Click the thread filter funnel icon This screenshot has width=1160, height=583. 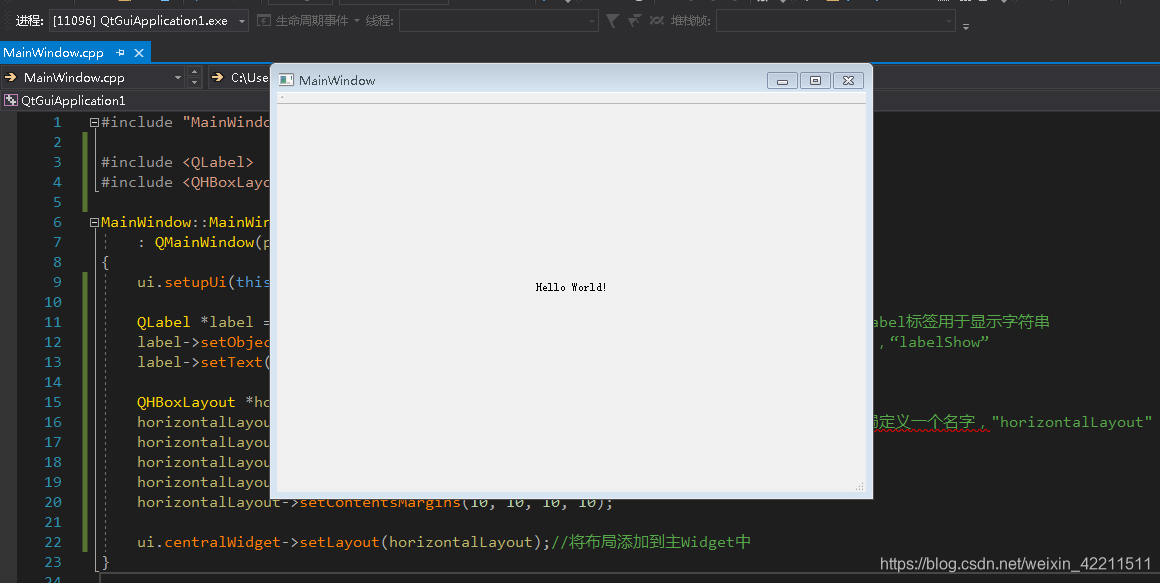[x=612, y=21]
